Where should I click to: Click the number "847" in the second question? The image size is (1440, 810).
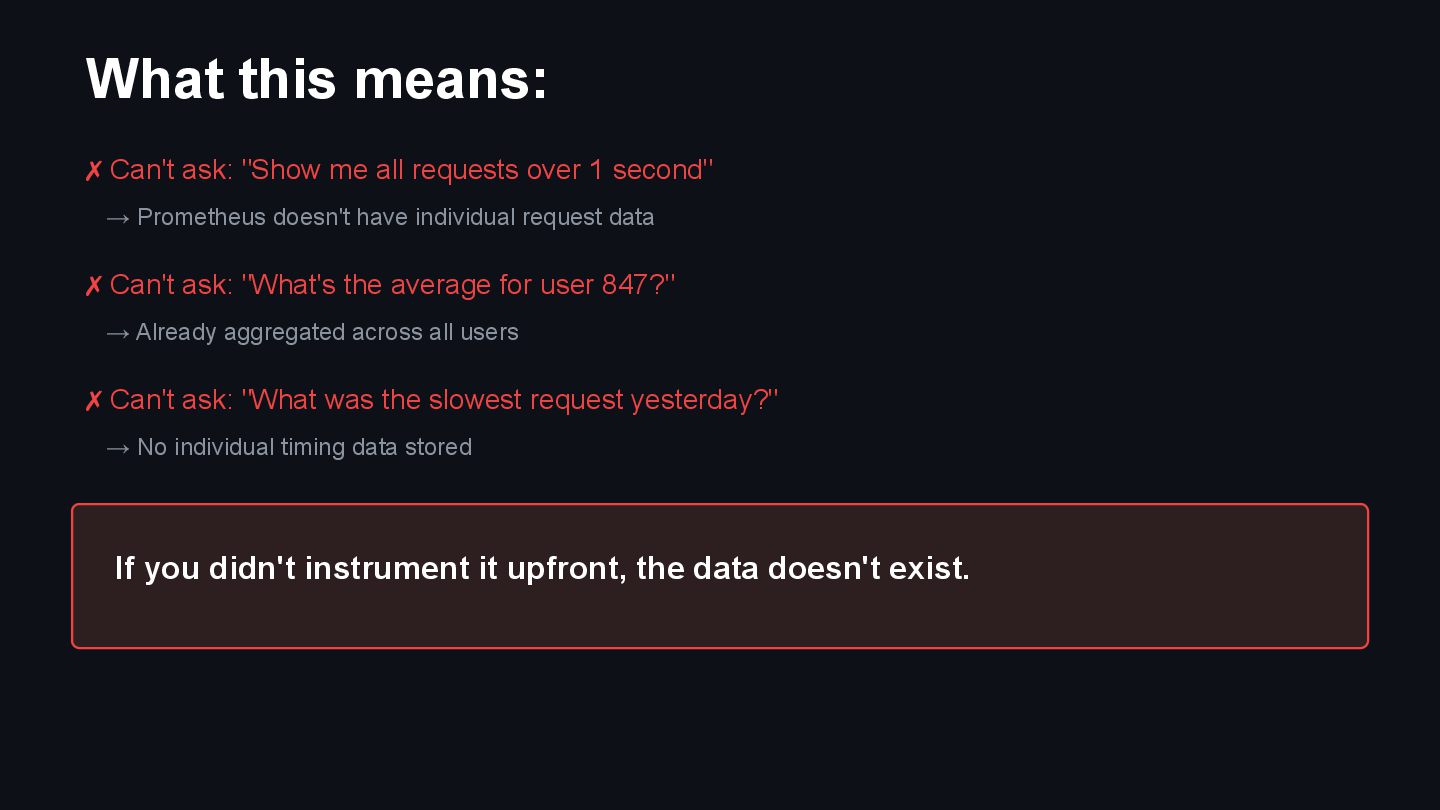(x=625, y=285)
